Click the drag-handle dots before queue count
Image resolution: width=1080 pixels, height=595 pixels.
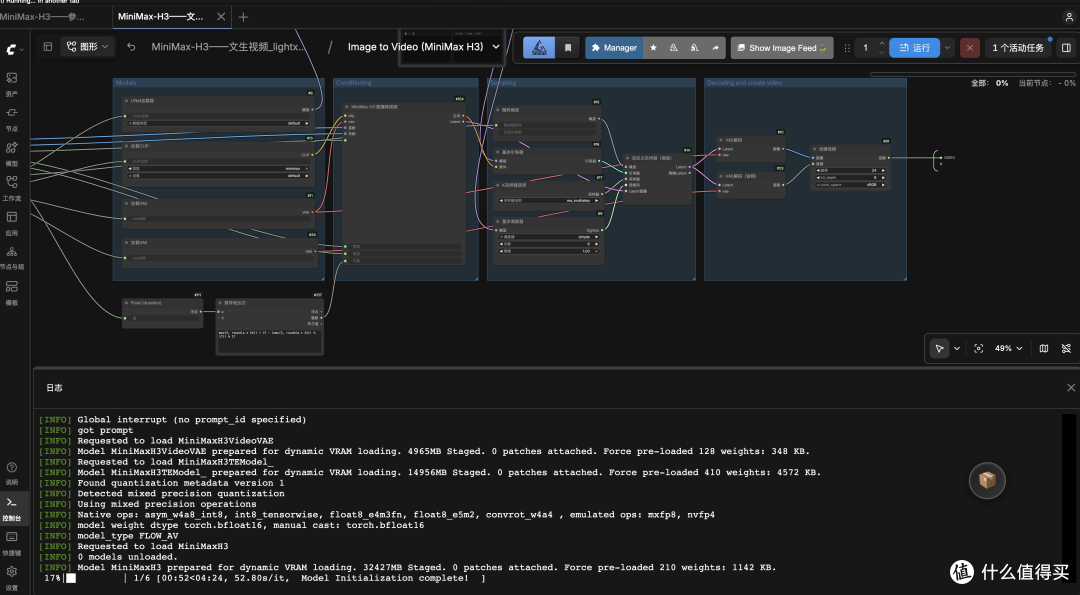[x=847, y=48]
